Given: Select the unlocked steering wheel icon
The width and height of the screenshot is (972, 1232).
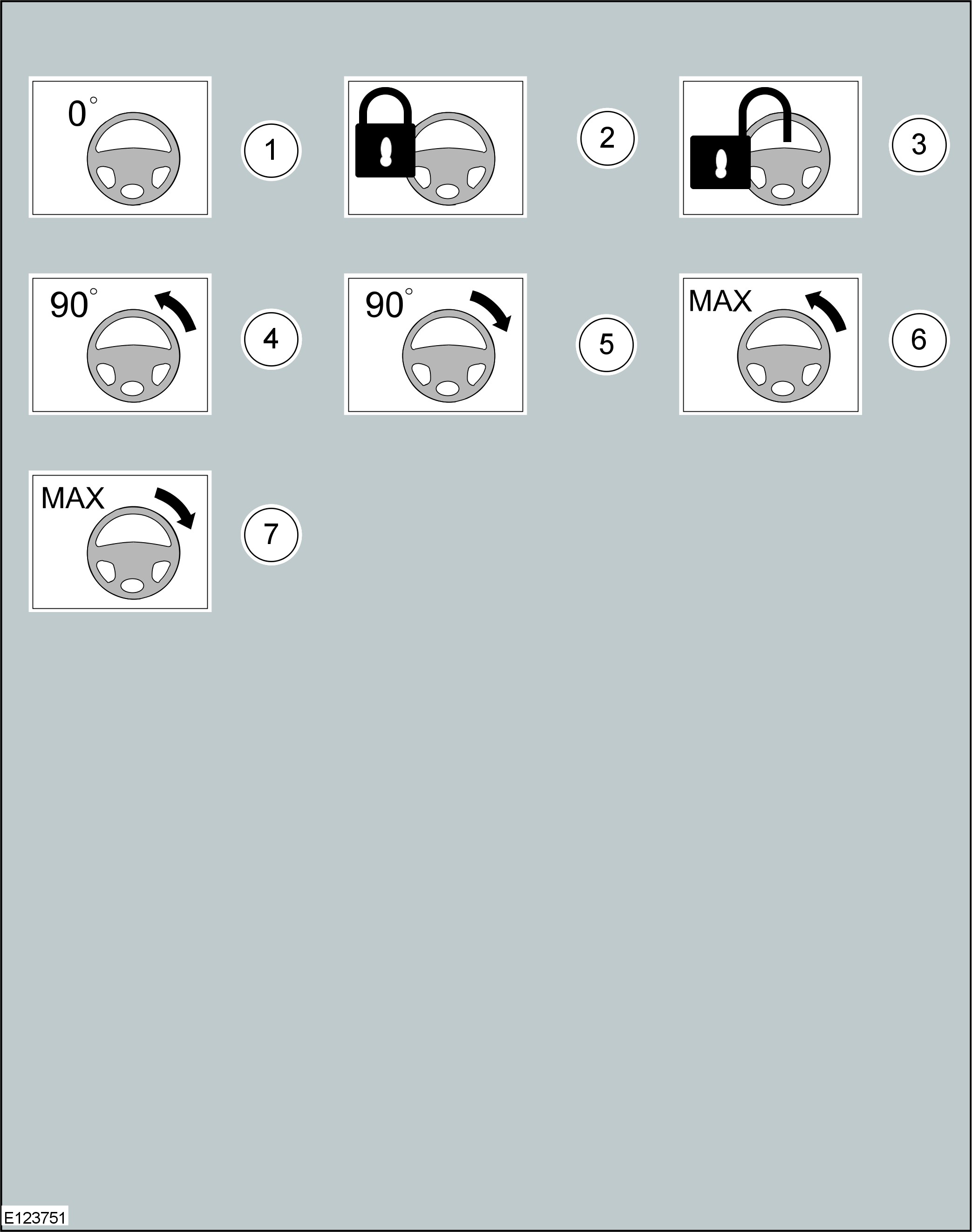Looking at the screenshot, I should (x=770, y=147).
